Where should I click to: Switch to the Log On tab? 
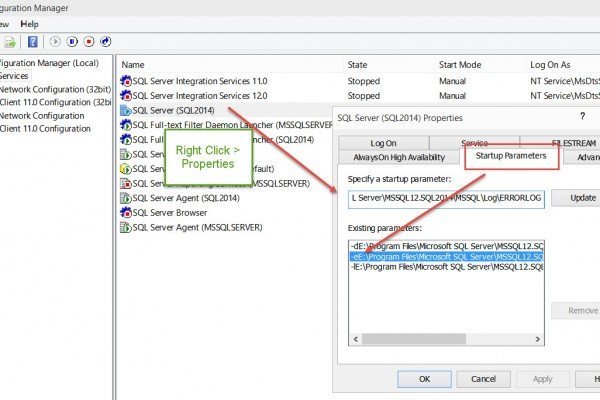click(383, 143)
